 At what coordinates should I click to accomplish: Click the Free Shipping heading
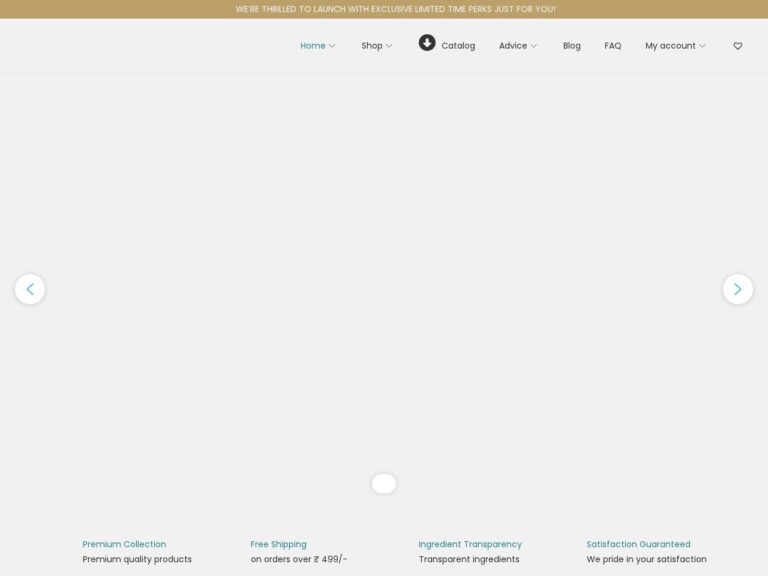click(278, 544)
